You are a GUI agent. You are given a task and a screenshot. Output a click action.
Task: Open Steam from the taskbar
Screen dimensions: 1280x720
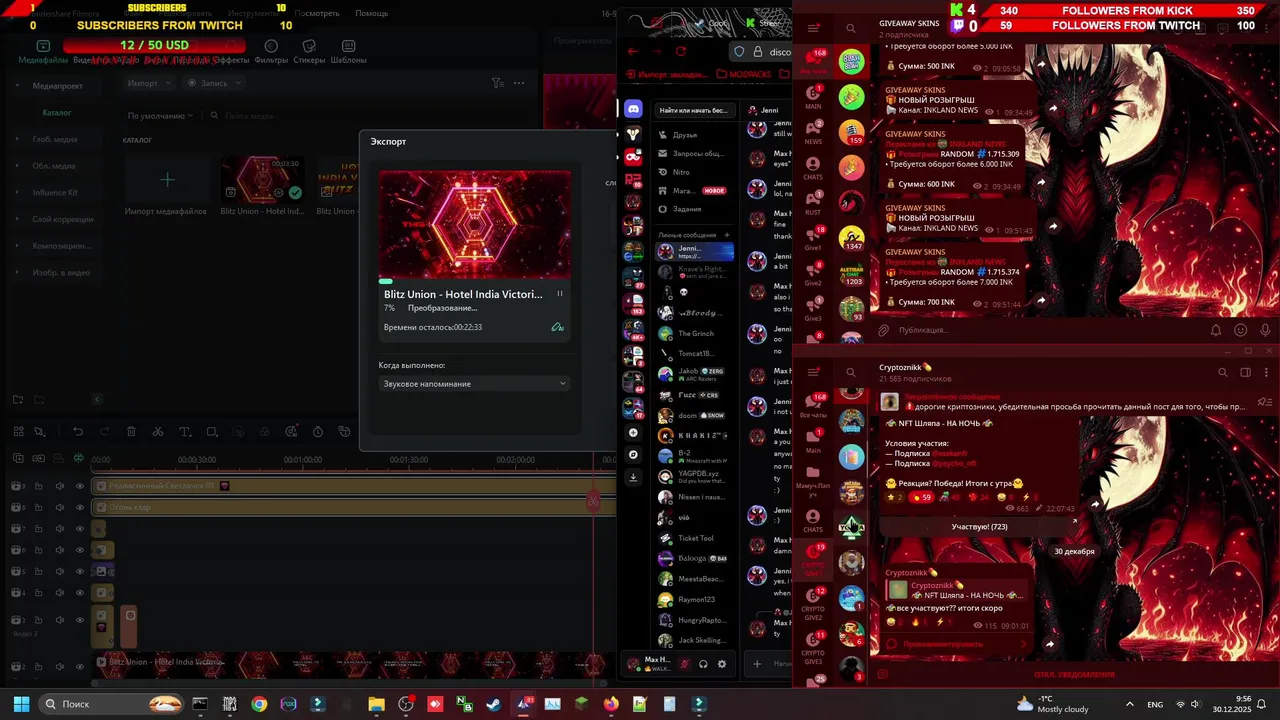click(x=493, y=704)
